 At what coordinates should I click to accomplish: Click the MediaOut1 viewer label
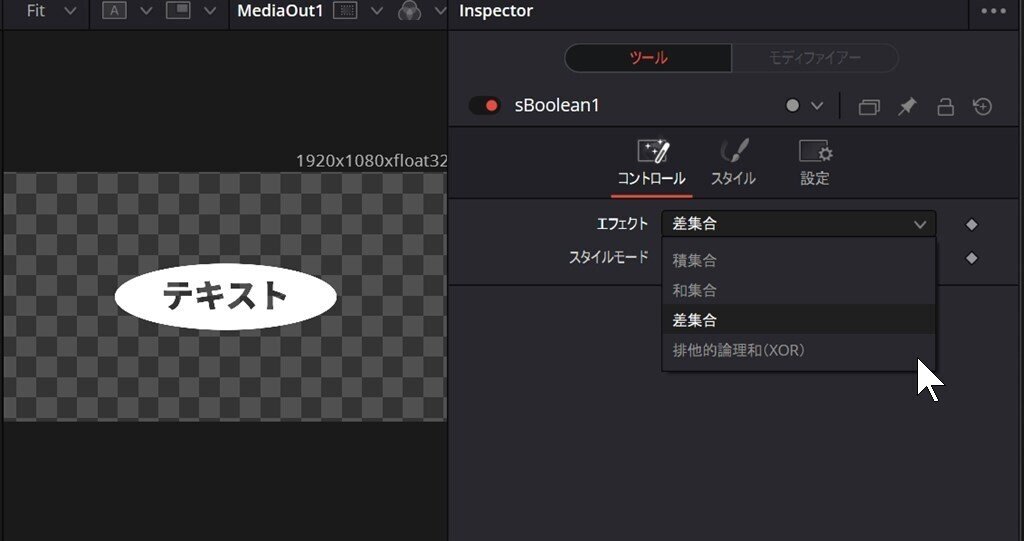tap(280, 11)
